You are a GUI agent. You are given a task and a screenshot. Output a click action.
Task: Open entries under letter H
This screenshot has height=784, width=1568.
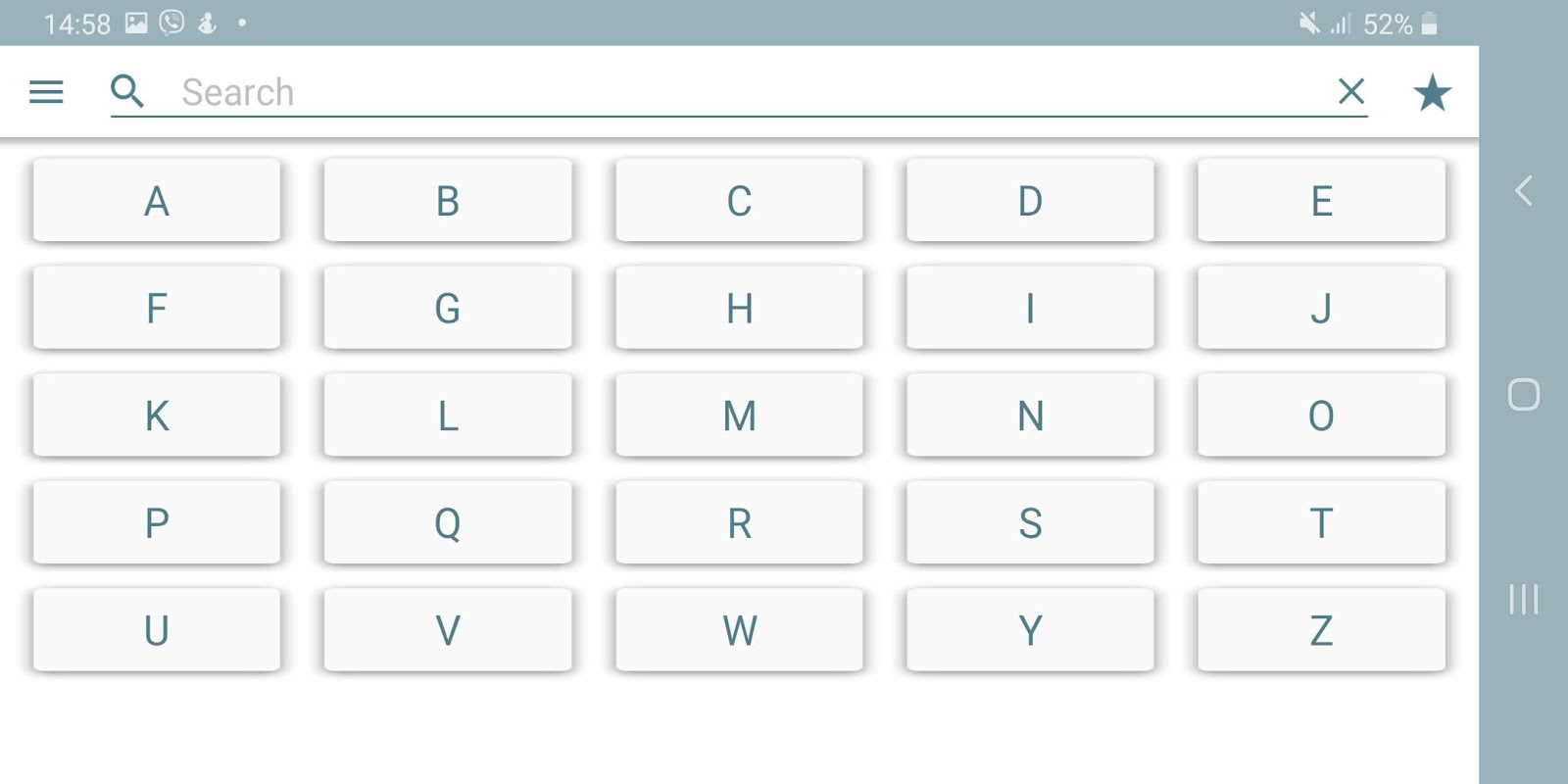point(739,308)
